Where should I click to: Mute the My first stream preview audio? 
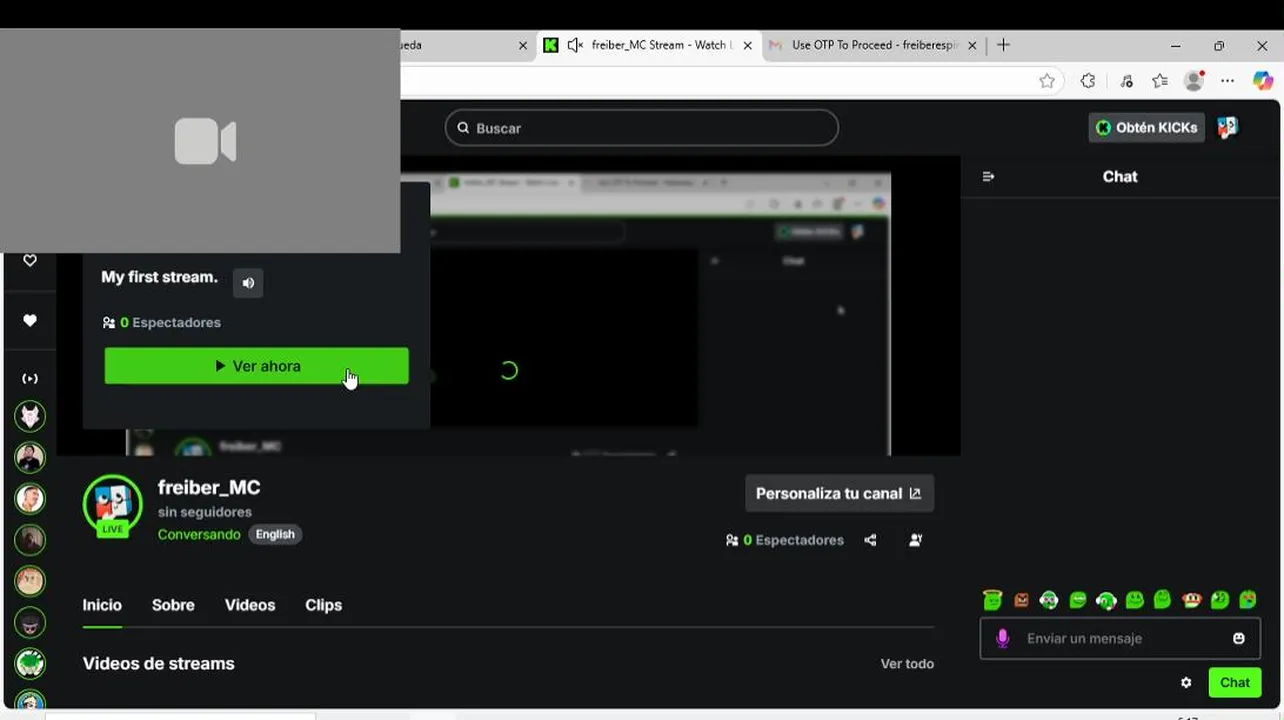[x=248, y=283]
